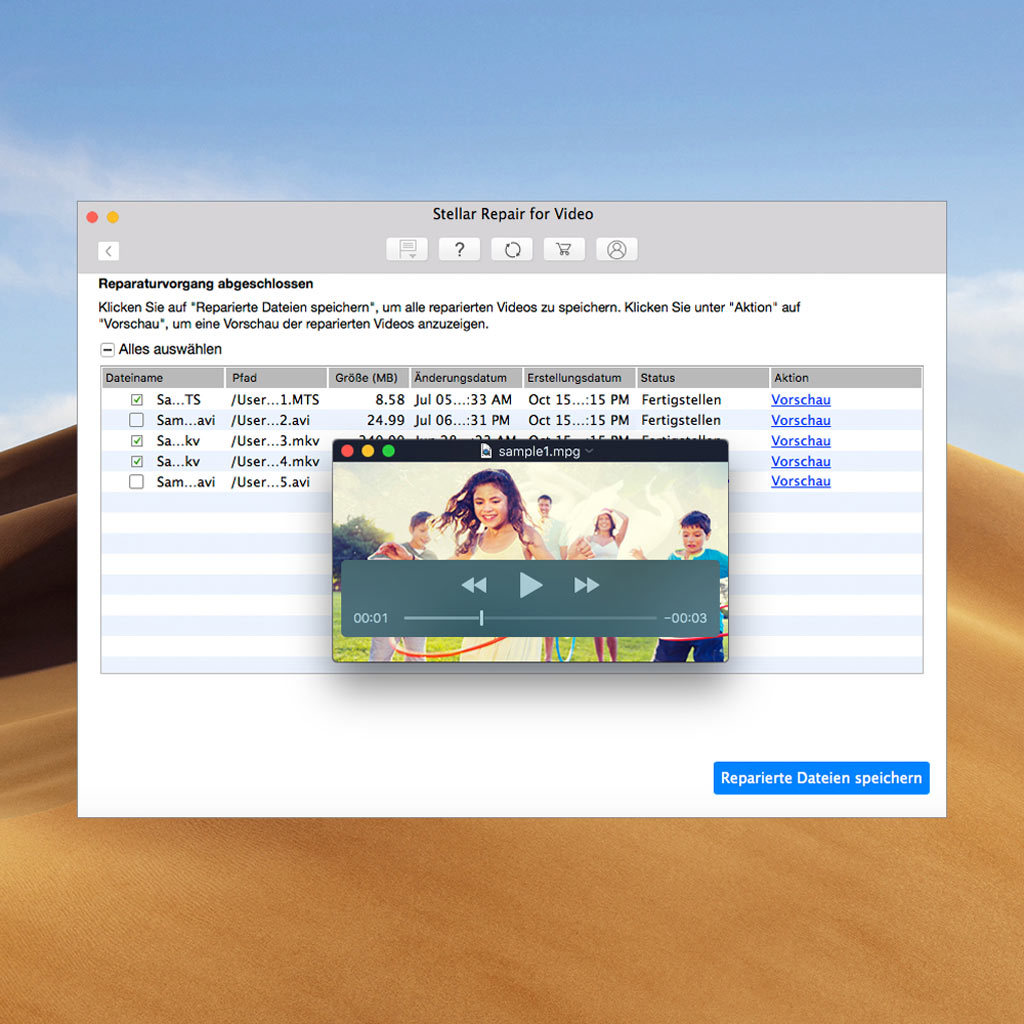1024x1024 pixels.
Task: Rewind the sample1.mpg video preview
Action: coord(474,584)
